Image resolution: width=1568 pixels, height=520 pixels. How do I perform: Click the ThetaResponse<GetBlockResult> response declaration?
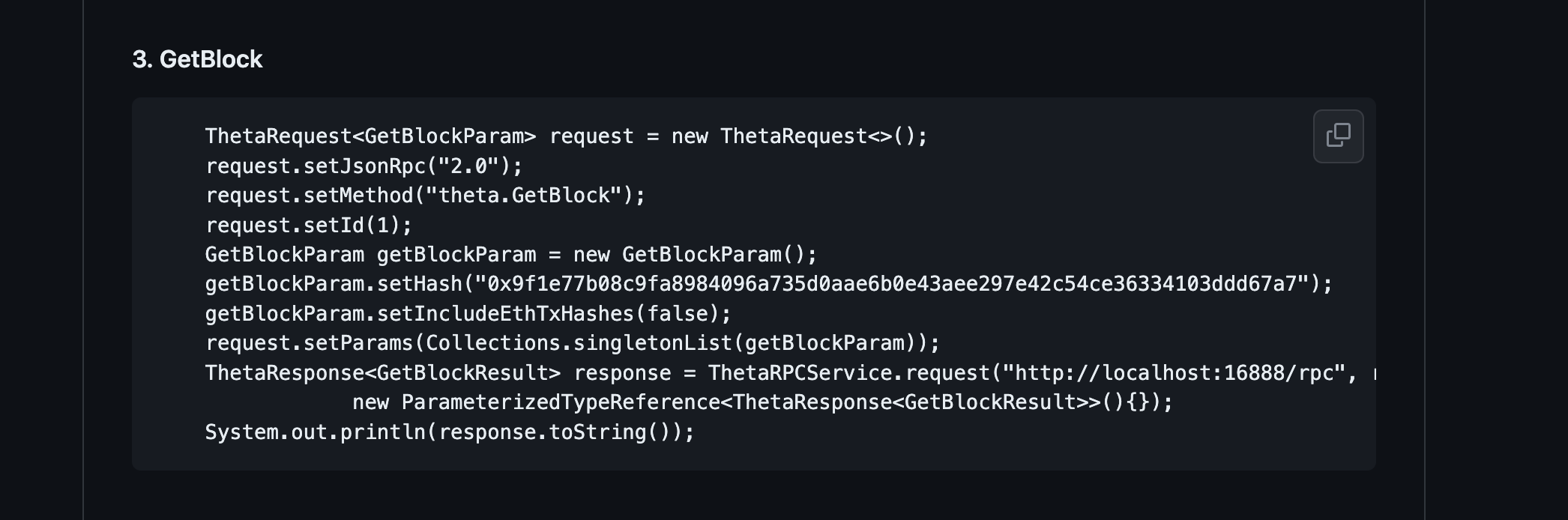pyautogui.click(x=444, y=373)
